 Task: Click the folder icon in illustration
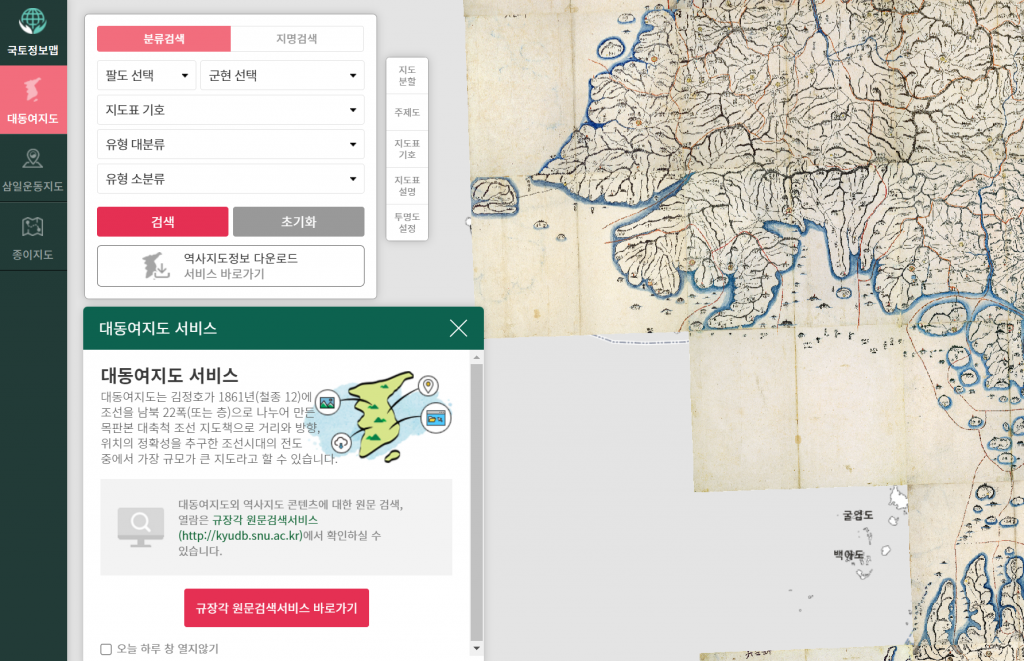click(x=436, y=418)
